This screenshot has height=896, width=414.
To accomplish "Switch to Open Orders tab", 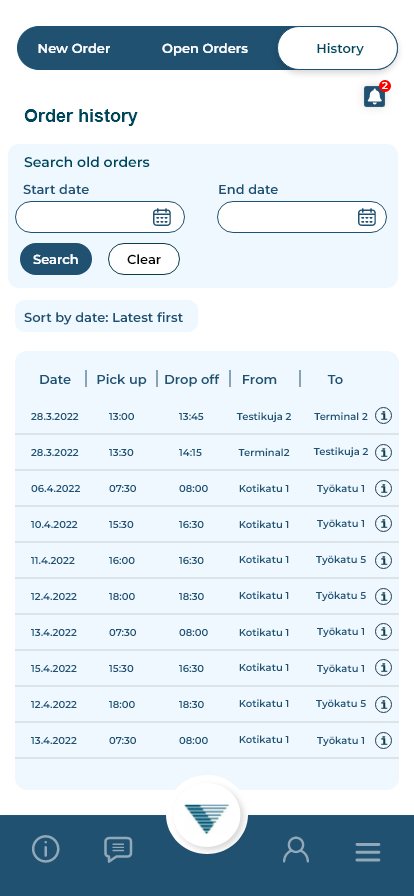I will click(x=205, y=49).
